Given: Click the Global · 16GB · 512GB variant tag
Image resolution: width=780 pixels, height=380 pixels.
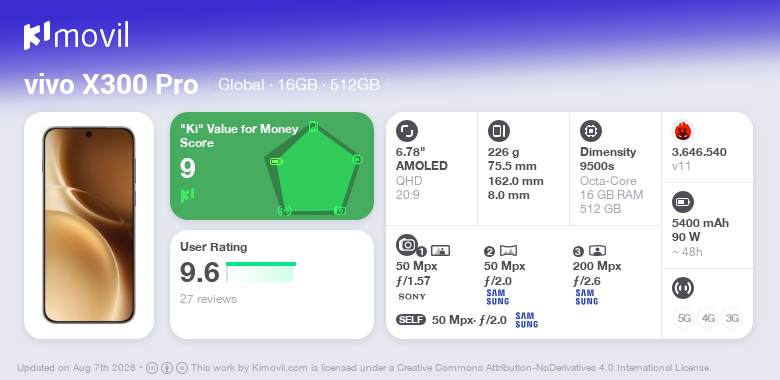Looking at the screenshot, I should [298, 84].
